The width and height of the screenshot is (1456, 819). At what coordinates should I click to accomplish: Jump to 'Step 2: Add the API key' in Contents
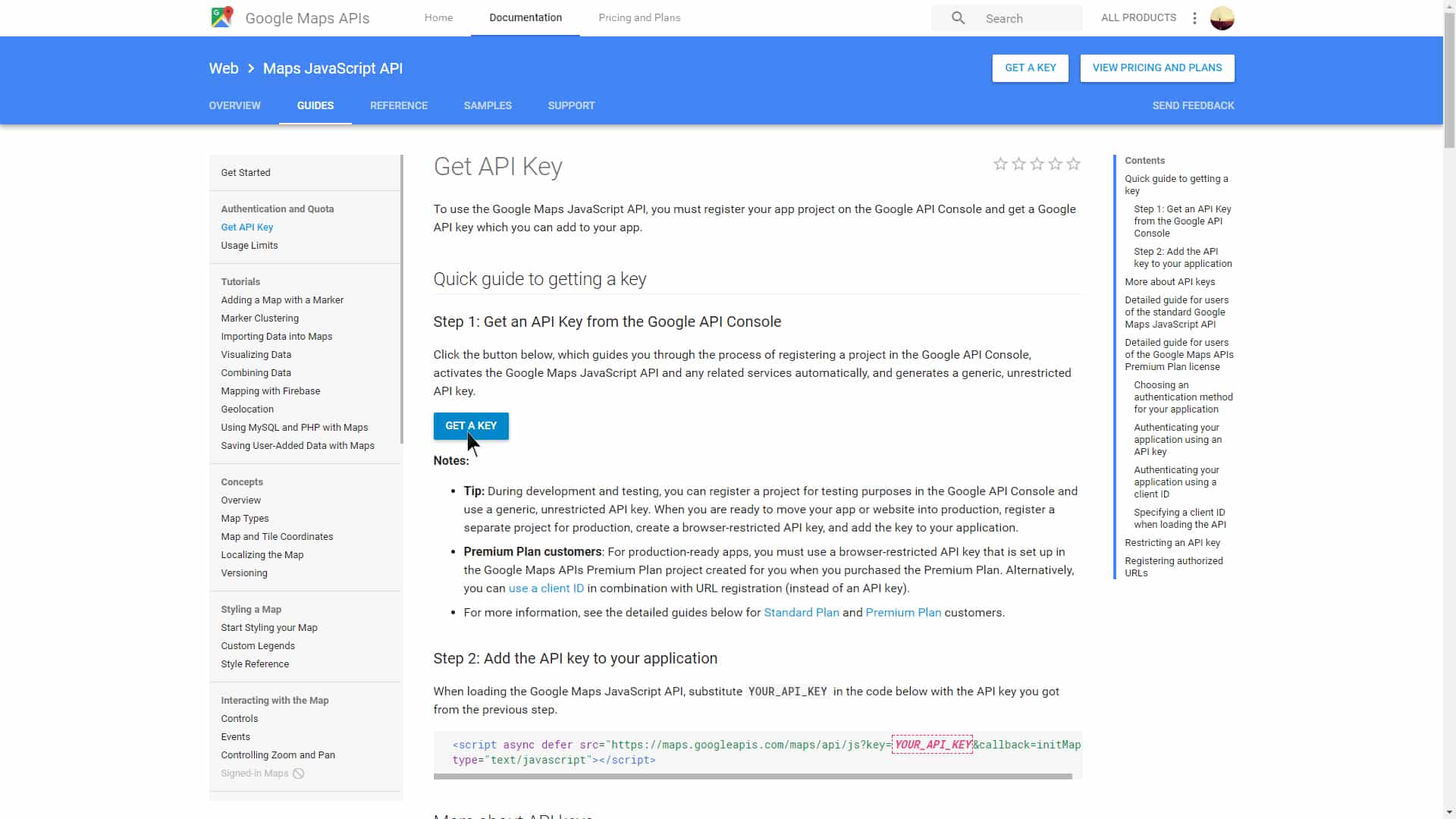click(1182, 258)
